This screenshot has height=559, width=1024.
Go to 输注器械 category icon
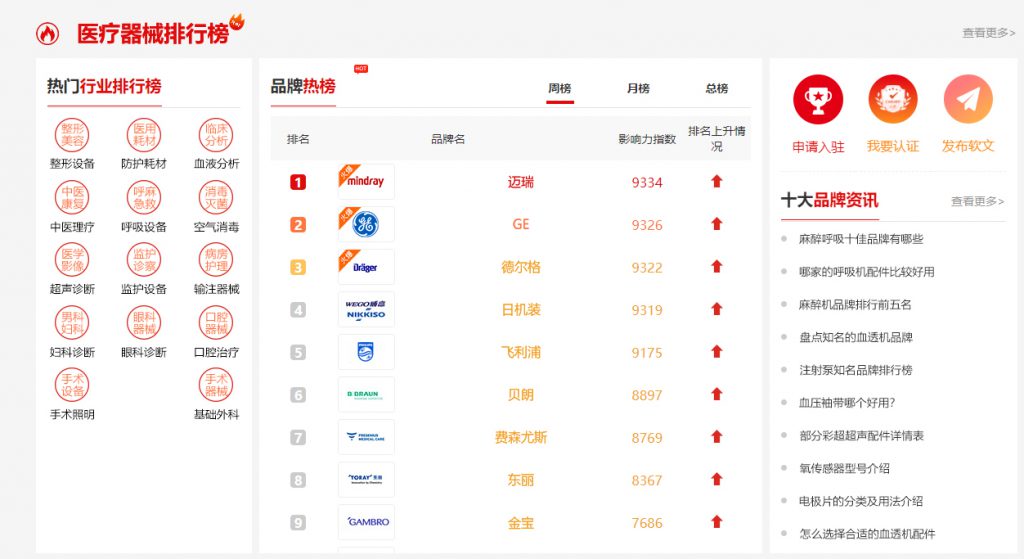pyautogui.click(x=216, y=260)
